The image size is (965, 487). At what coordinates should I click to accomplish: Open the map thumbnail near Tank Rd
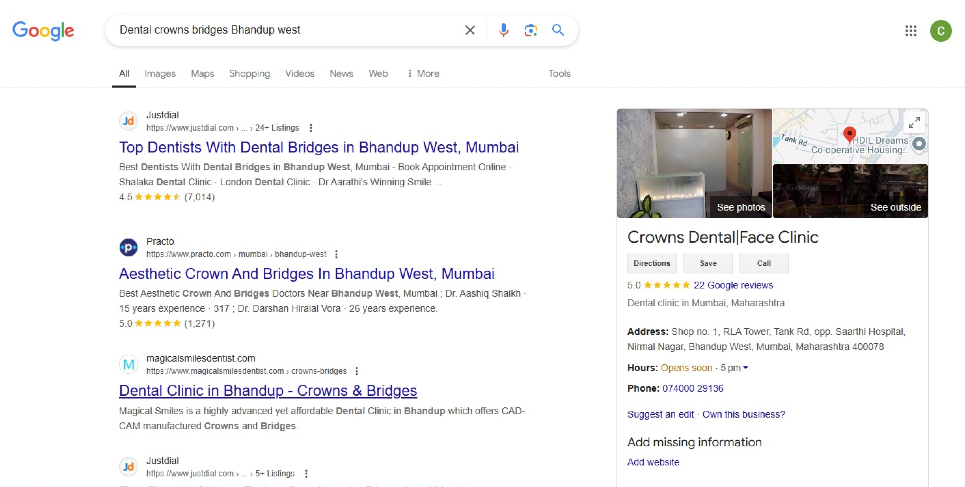[850, 136]
